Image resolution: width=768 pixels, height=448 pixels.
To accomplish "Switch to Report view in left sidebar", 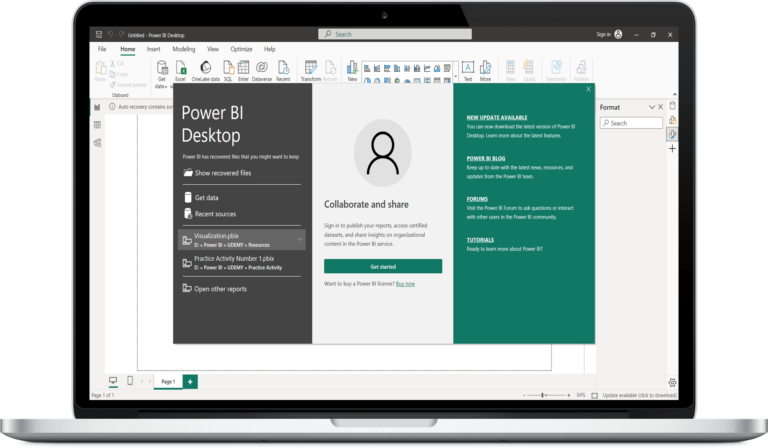I will pos(97,107).
